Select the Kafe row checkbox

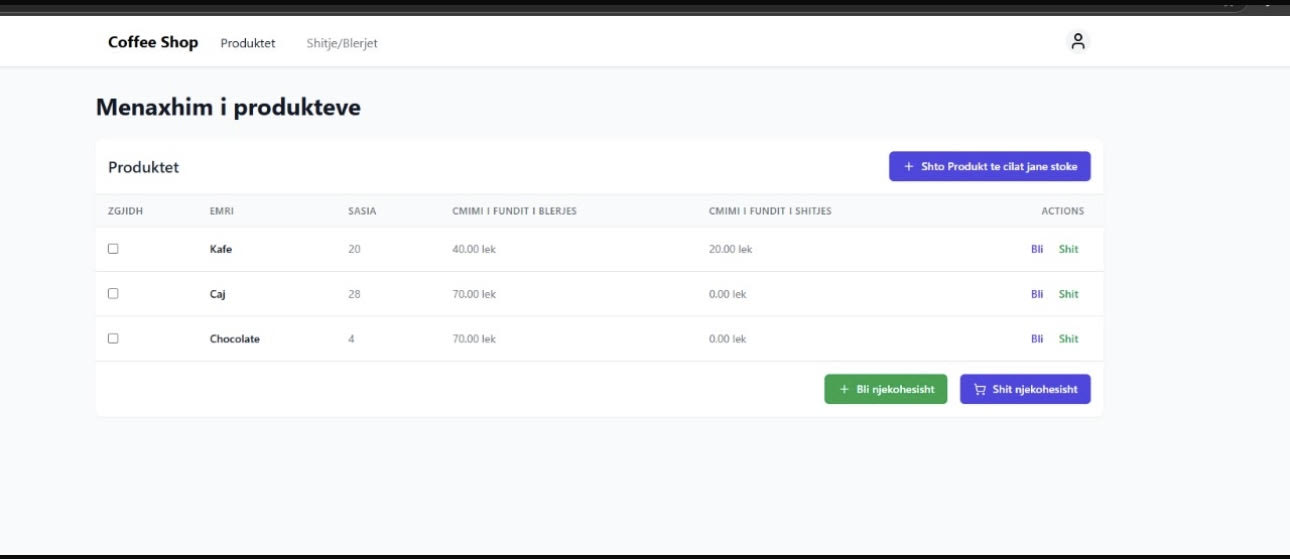(x=113, y=249)
